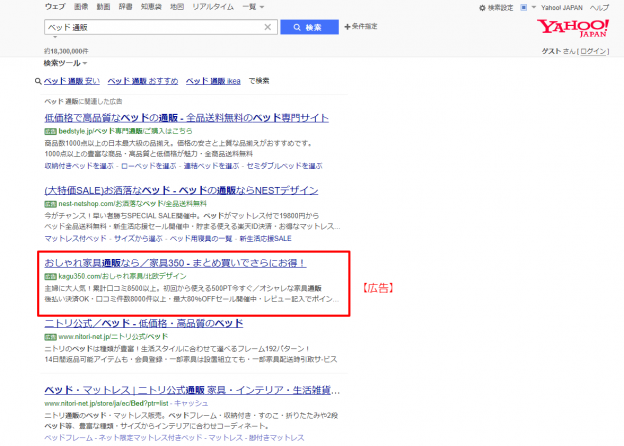Click the 広告 badge beside kagu350.com

click(51, 277)
